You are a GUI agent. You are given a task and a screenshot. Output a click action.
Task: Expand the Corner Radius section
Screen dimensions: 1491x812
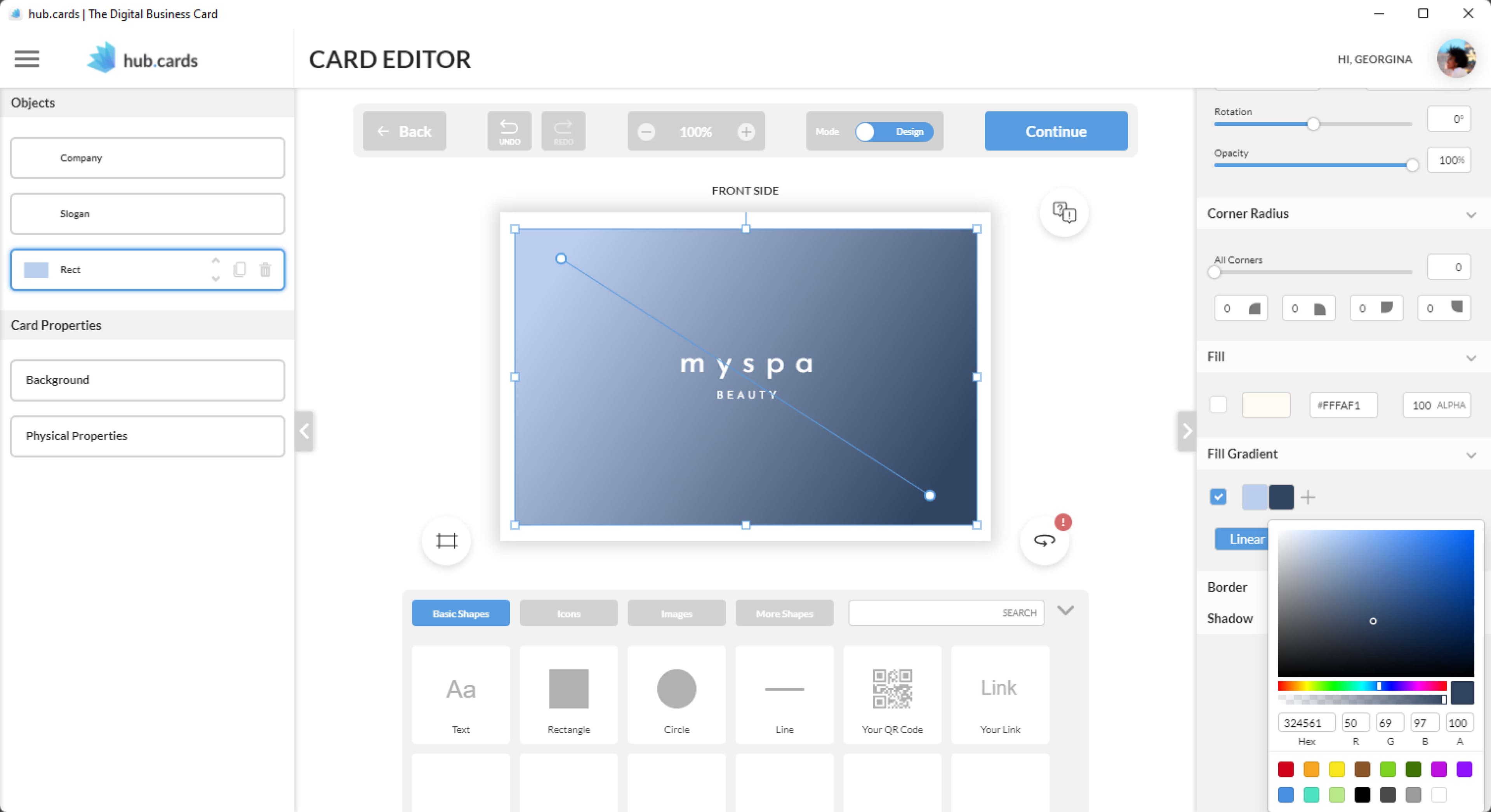tap(1470, 214)
